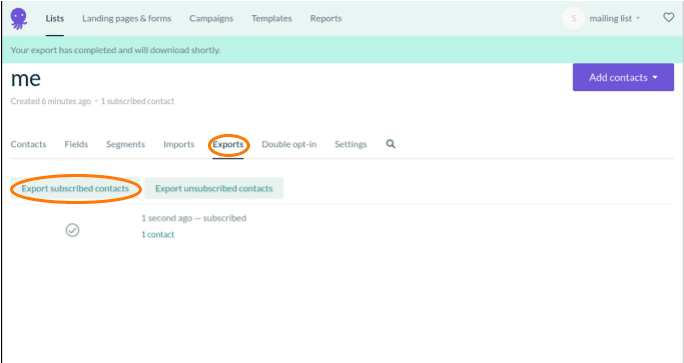Open the mailing list account dropdown
This screenshot has width=684, height=363.
coord(615,18)
